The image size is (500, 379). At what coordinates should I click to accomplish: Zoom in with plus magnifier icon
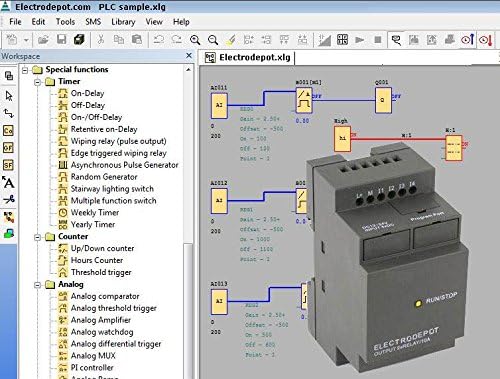point(195,40)
